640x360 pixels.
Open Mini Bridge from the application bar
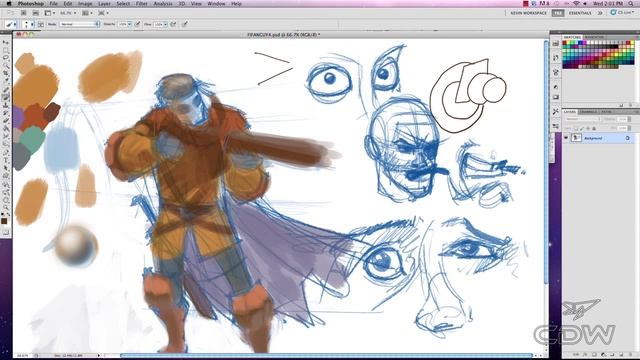pos(35,13)
